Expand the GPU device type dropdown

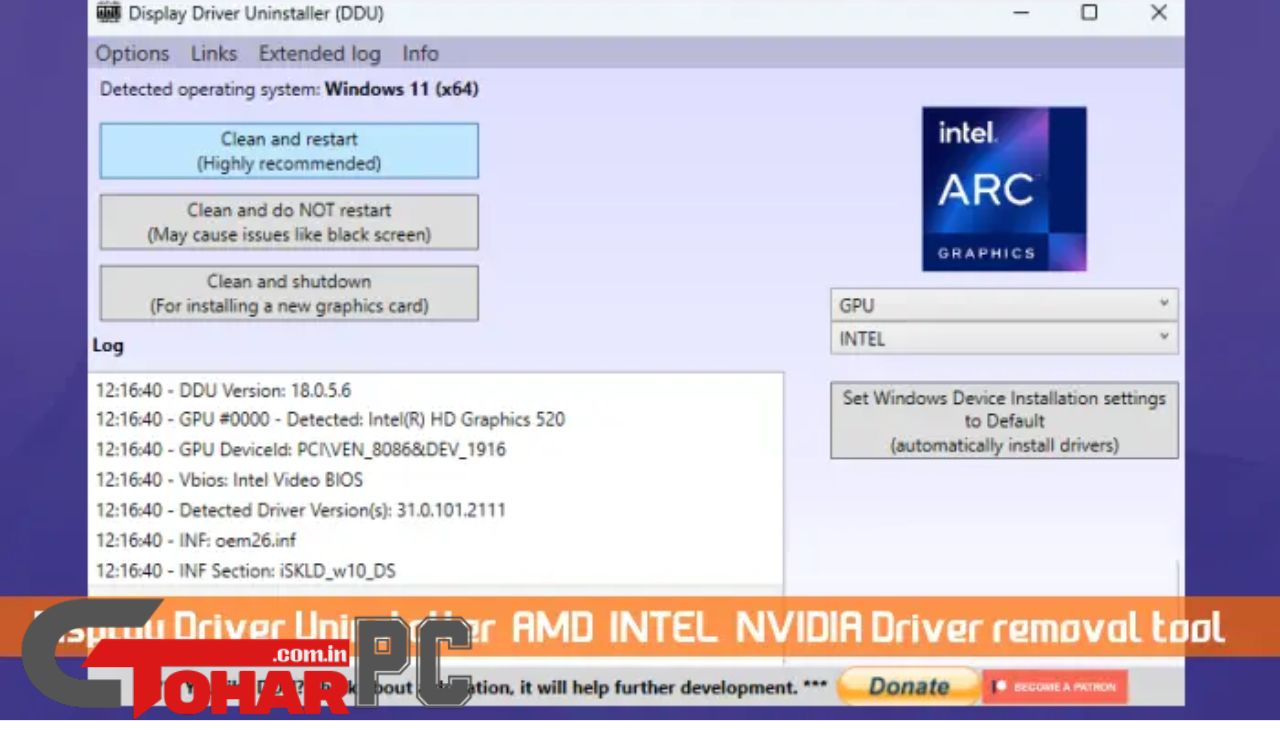click(x=1004, y=305)
